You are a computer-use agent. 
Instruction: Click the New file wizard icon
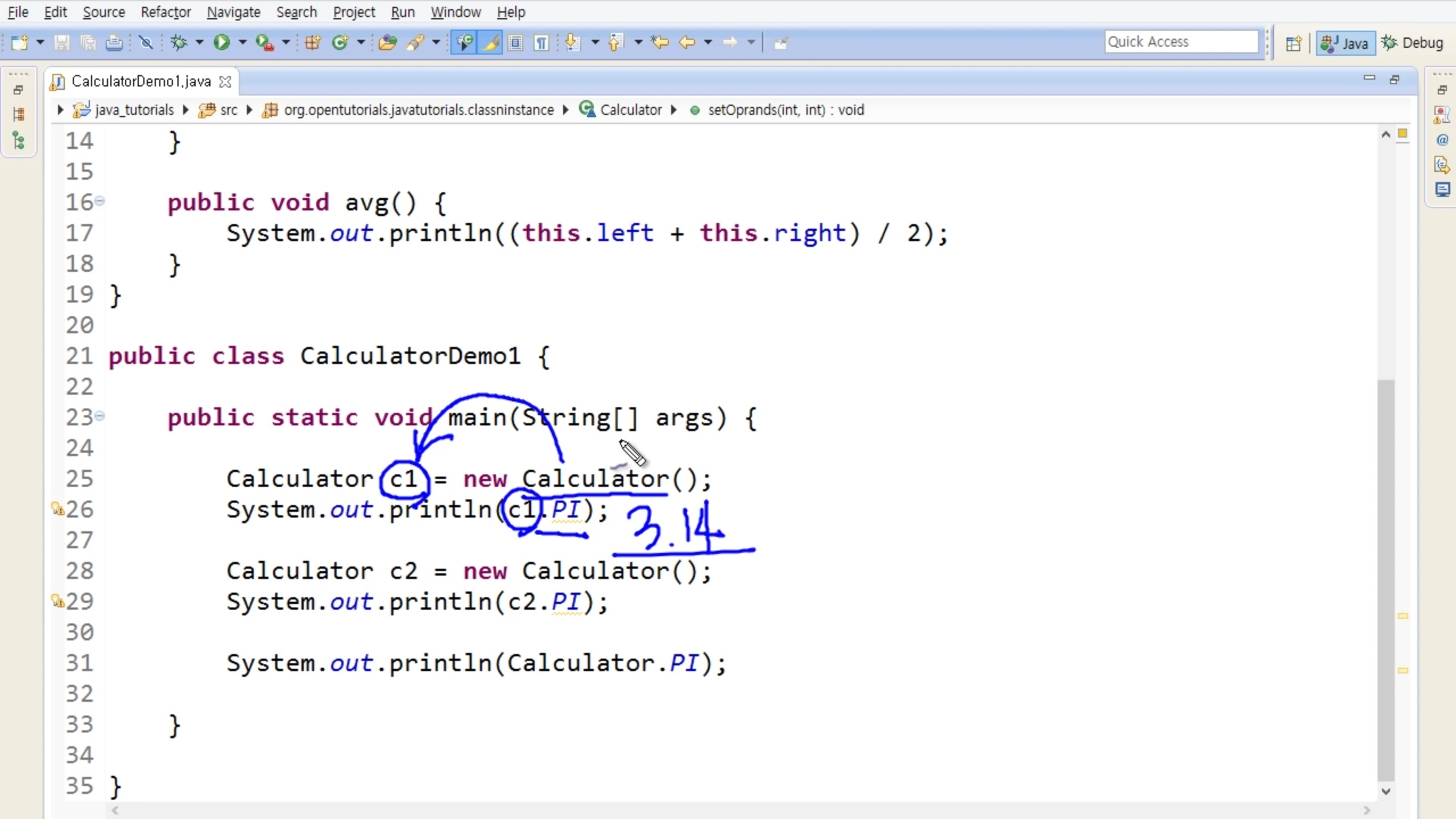pyautogui.click(x=19, y=43)
